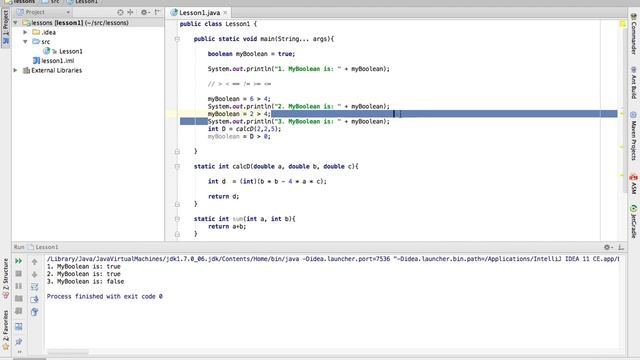The width and height of the screenshot is (640, 360).
Task: Open the Commander side tab
Action: [633, 34]
